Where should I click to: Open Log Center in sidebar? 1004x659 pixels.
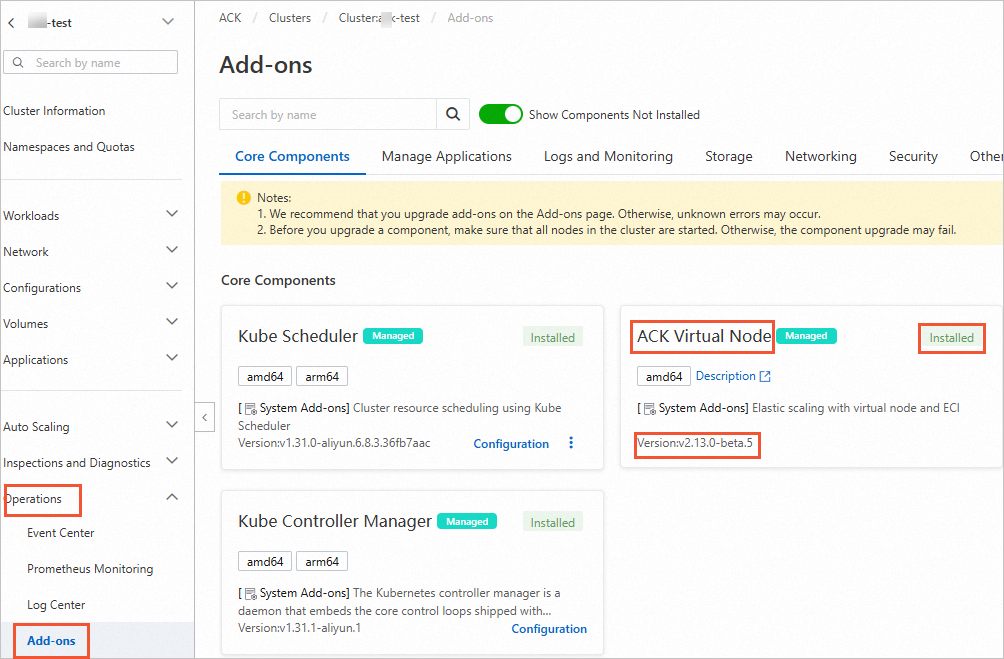[56, 605]
